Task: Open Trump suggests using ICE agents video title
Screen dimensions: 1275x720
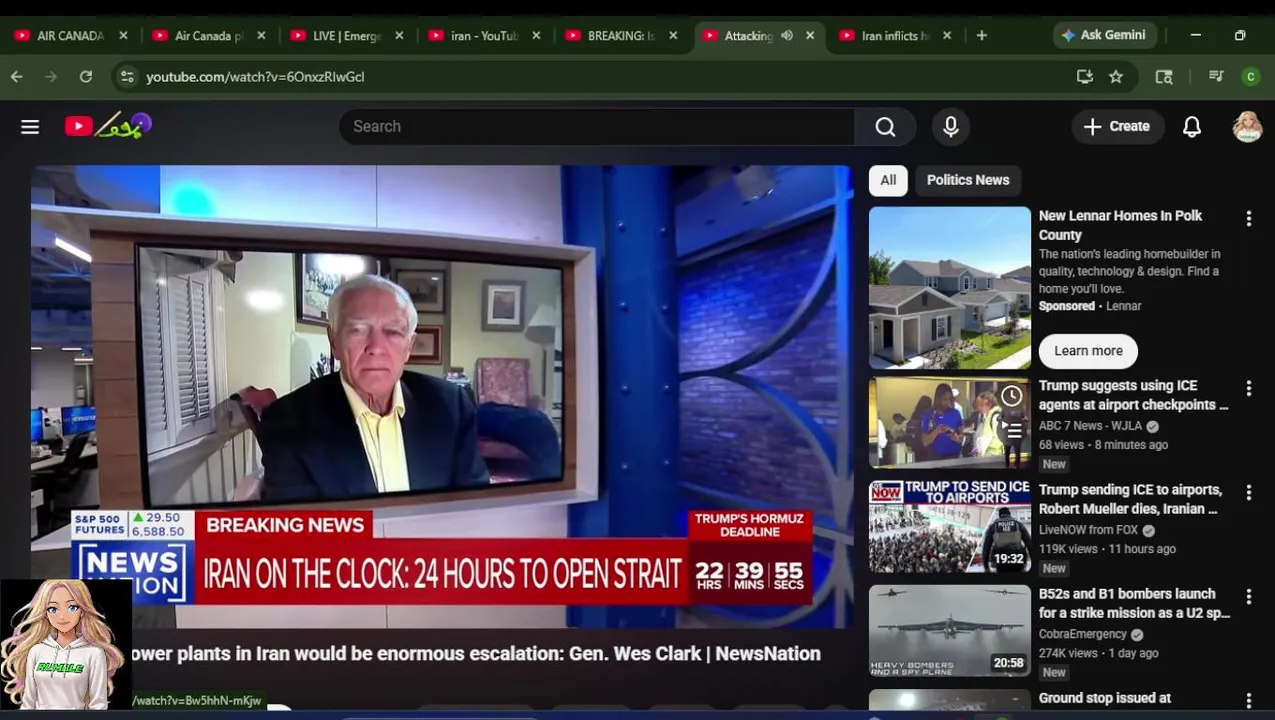Action: pos(1133,395)
